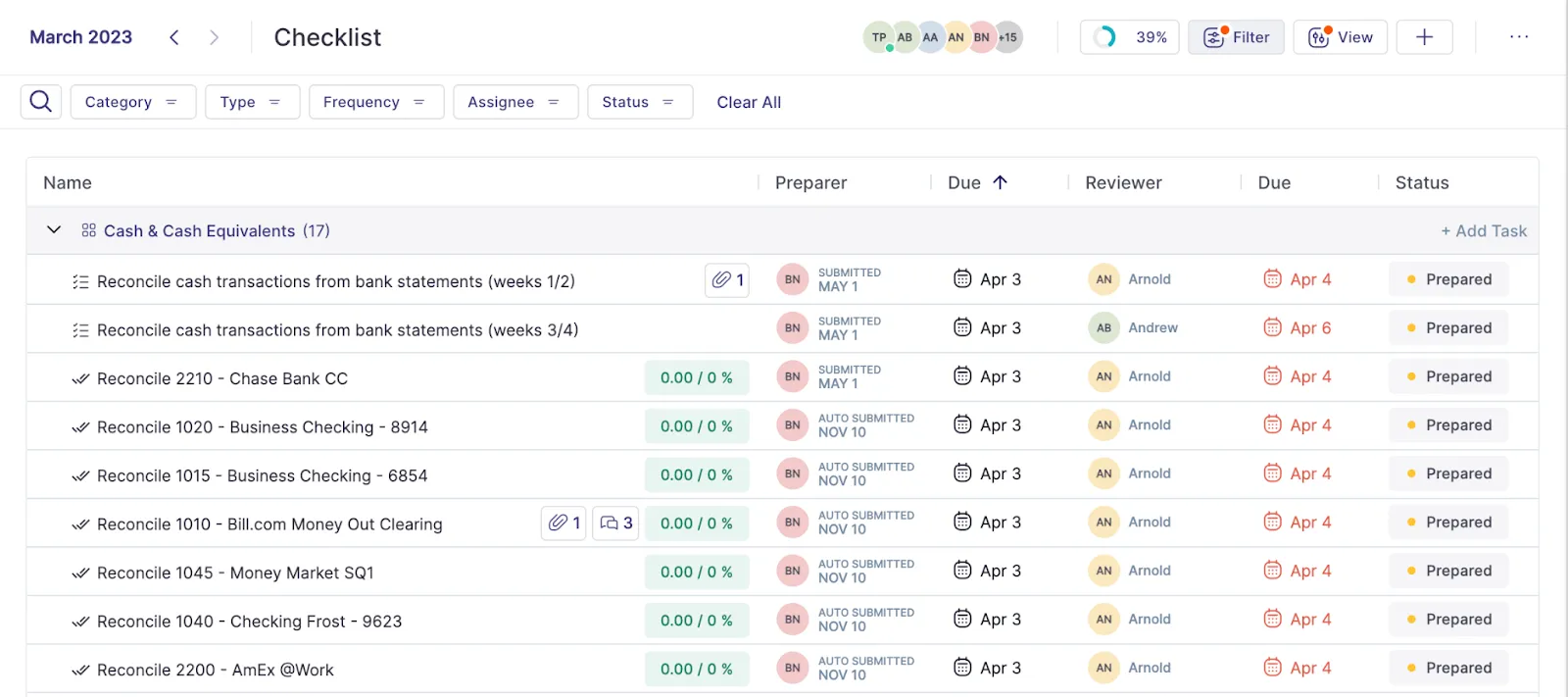Open the Category filter dropdown
This screenshot has width=1568, height=697.
click(133, 102)
